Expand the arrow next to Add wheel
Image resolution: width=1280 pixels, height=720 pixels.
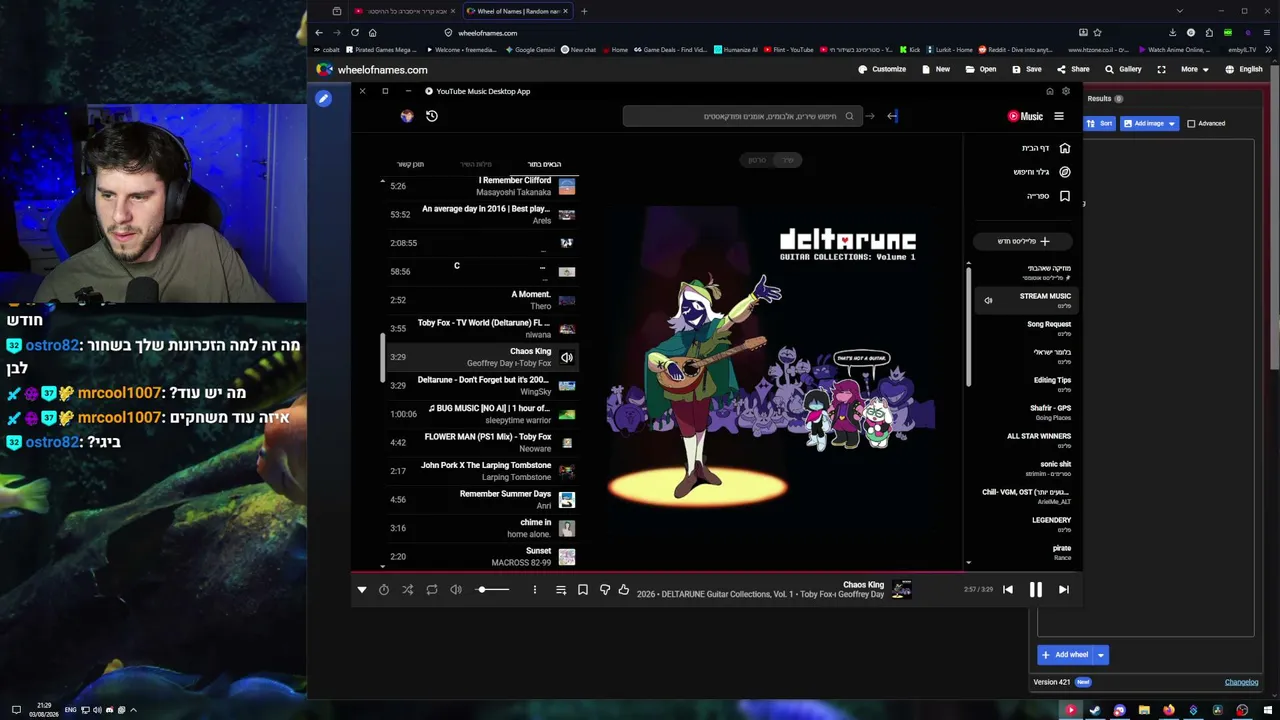1100,655
